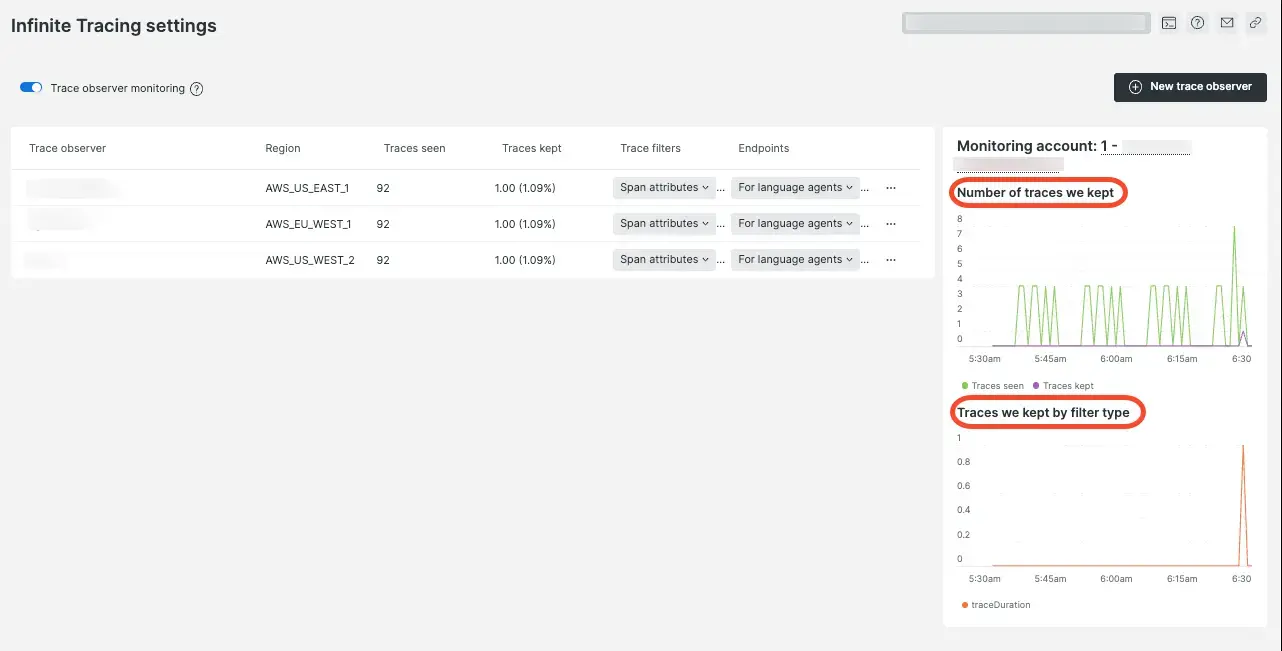Expand Span attributes dropdown for AWS_US_EAST_1
Image resolution: width=1282 pixels, height=651 pixels.
[664, 188]
